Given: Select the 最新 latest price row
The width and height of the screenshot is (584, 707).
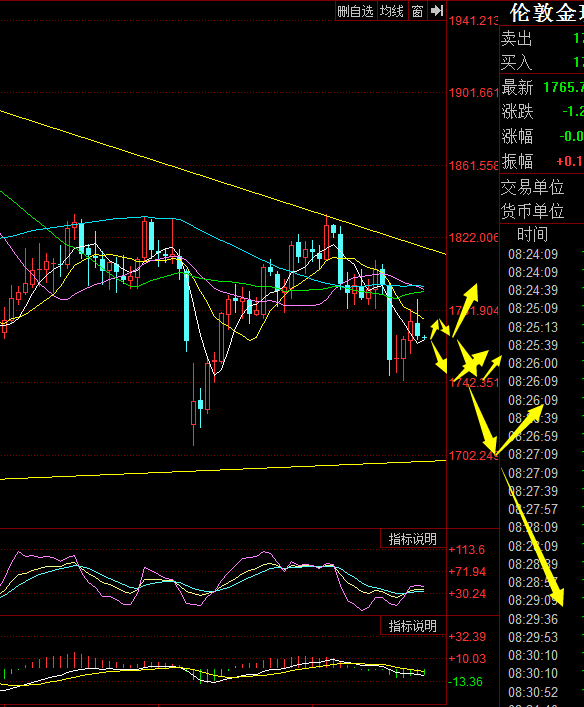Looking at the screenshot, I should [542, 87].
